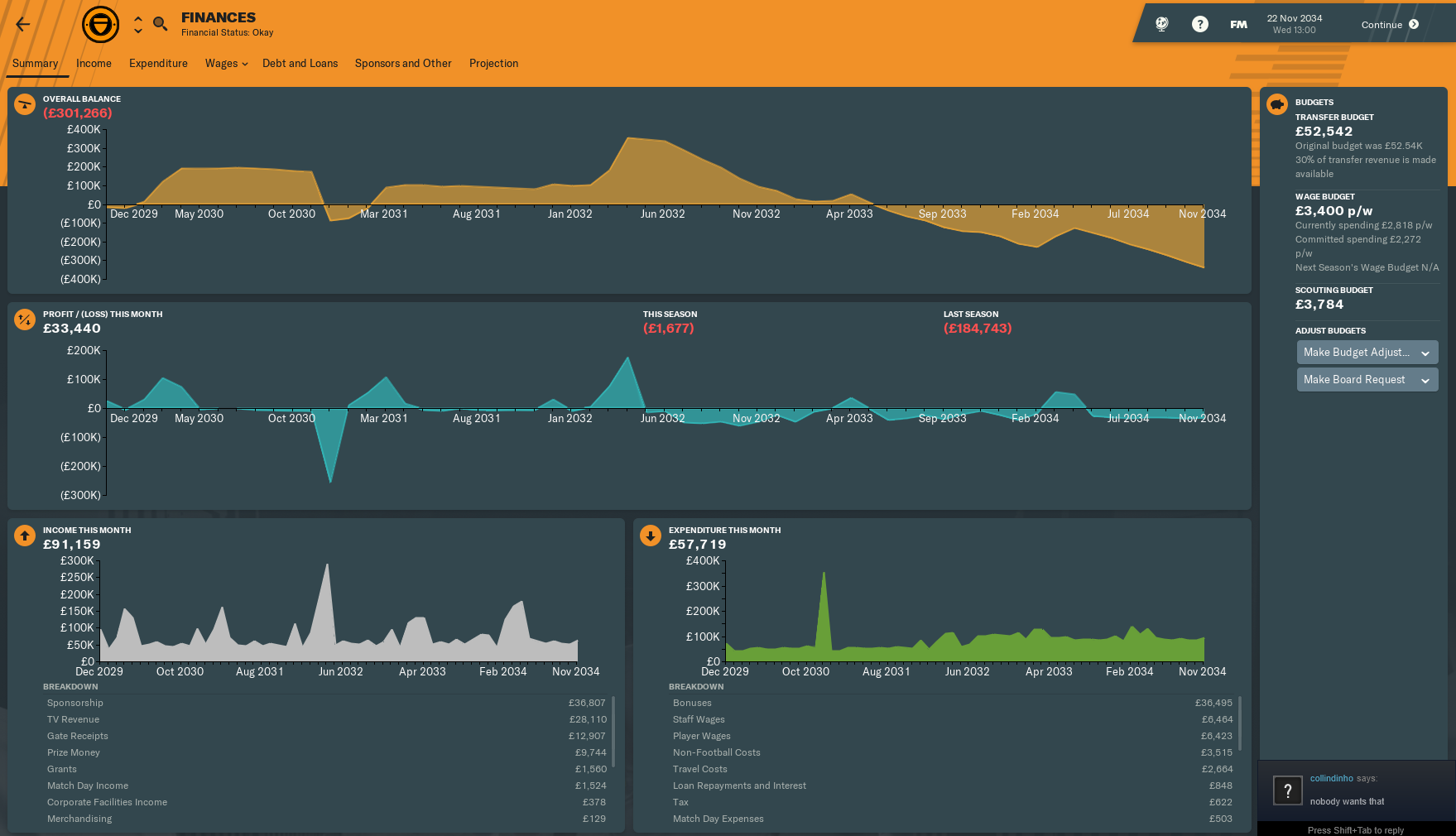The width and height of the screenshot is (1456, 836).
Task: Switch club with the up/down chevrons
Action: click(x=138, y=25)
